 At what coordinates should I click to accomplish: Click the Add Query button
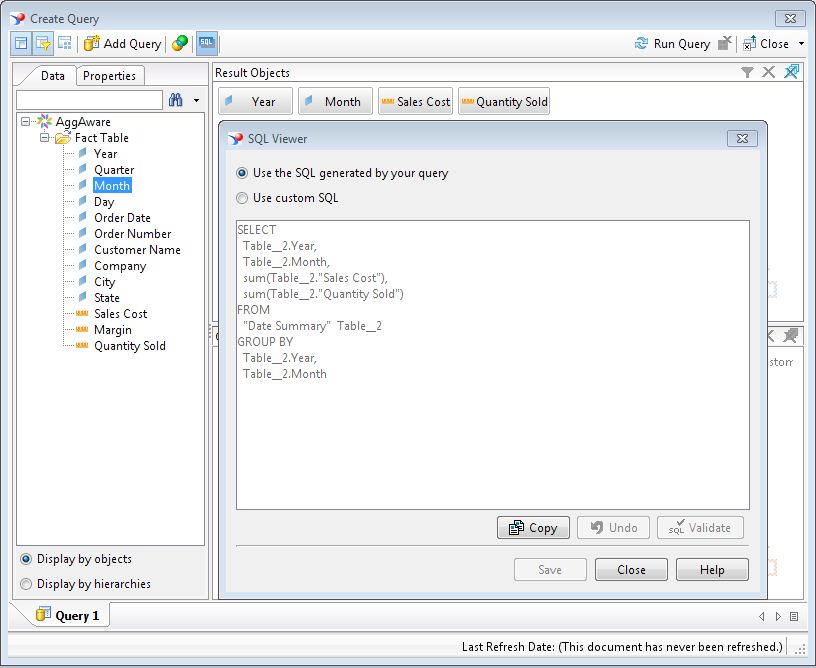coord(123,44)
